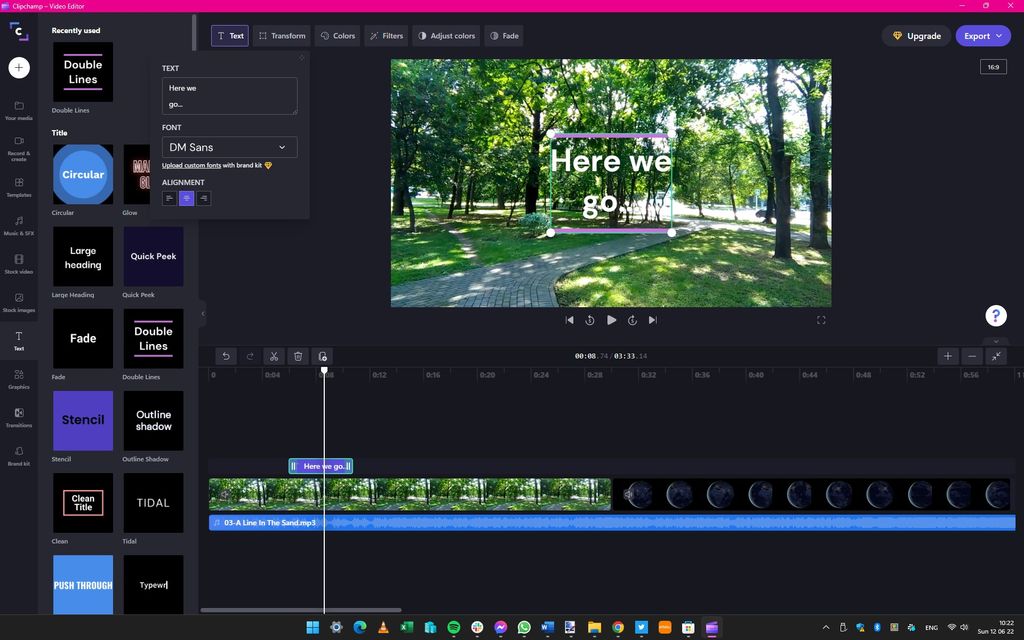
Task: Open Windows Start menu
Action: point(313,628)
